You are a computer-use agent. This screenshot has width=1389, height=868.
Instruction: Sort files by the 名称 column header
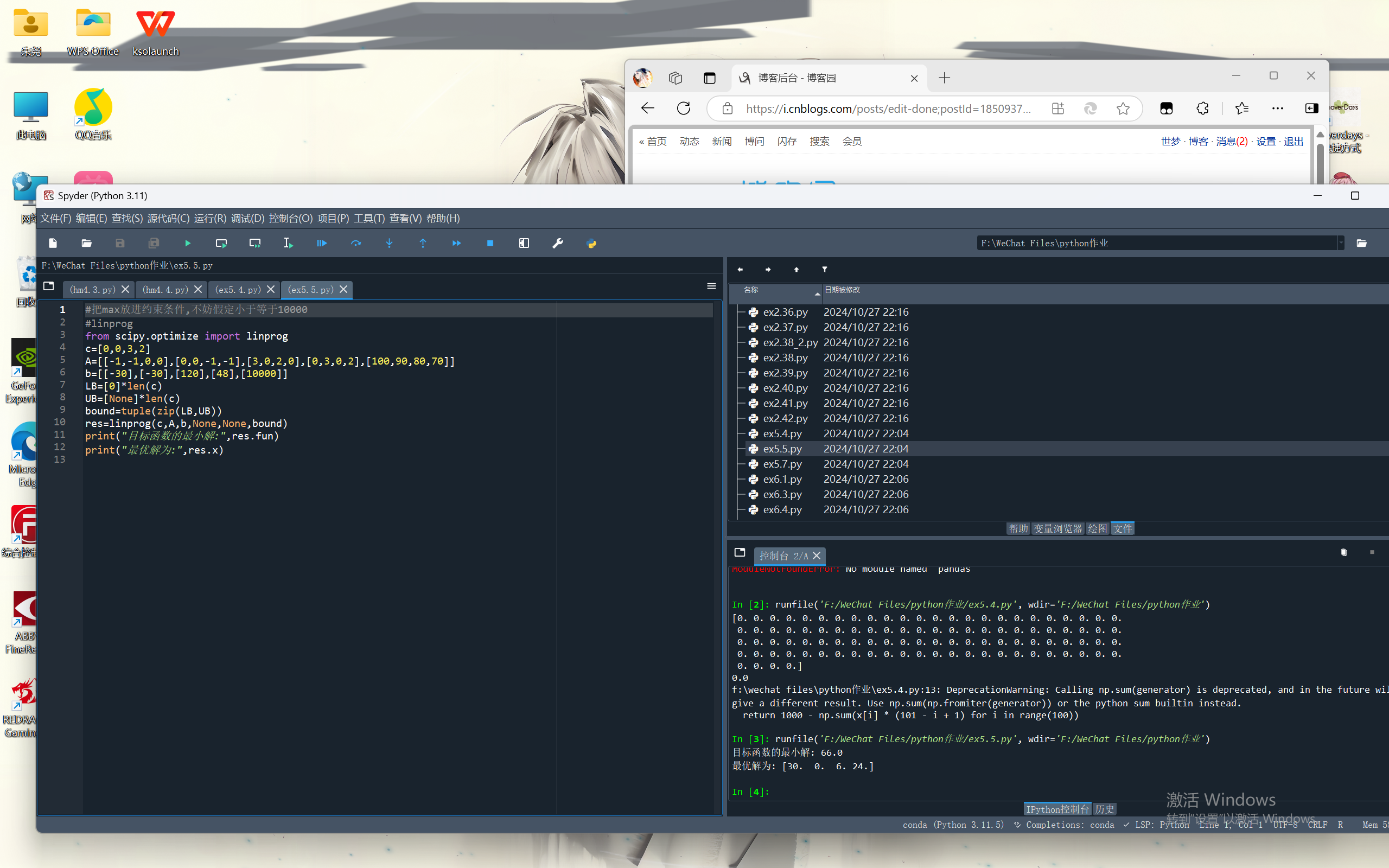tap(751, 290)
